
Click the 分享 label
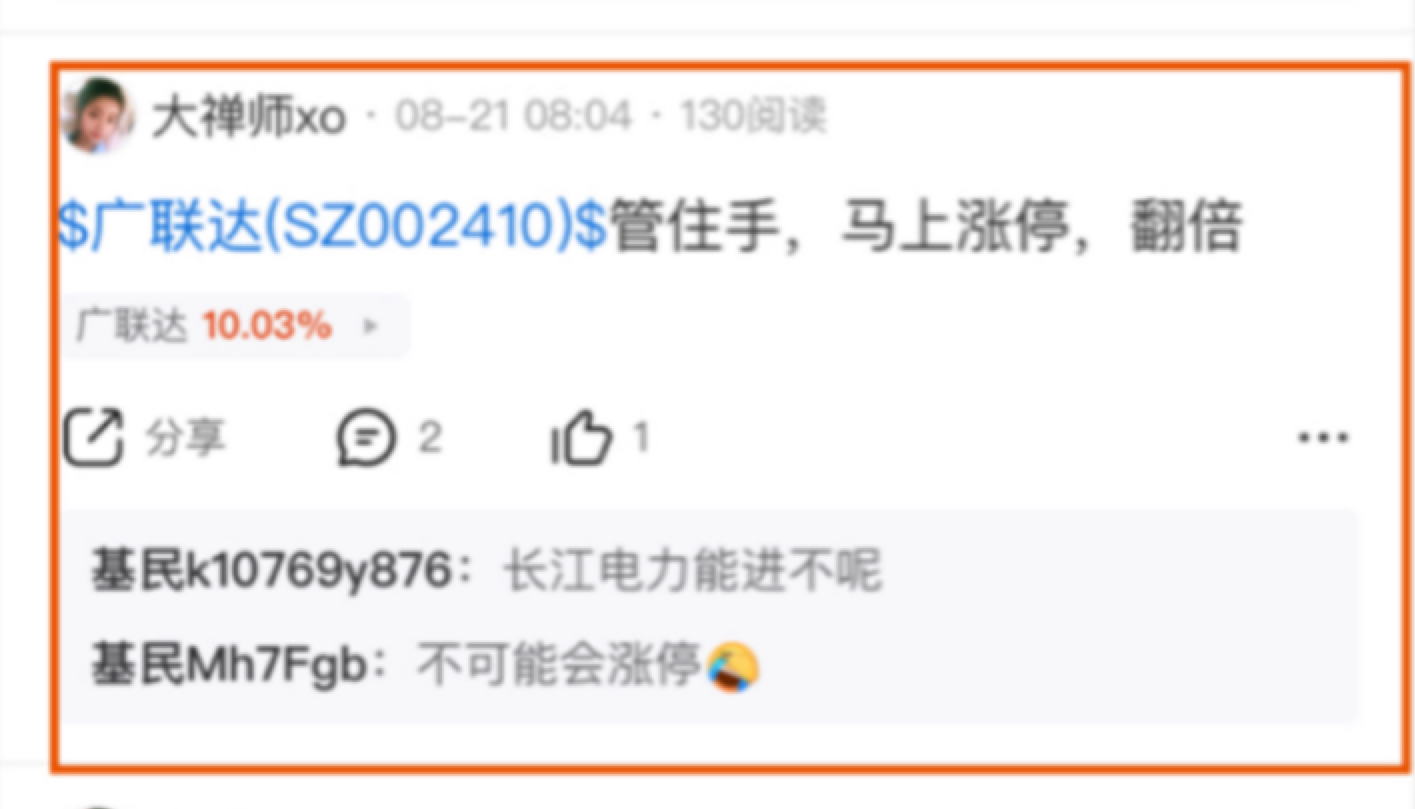[186, 438]
